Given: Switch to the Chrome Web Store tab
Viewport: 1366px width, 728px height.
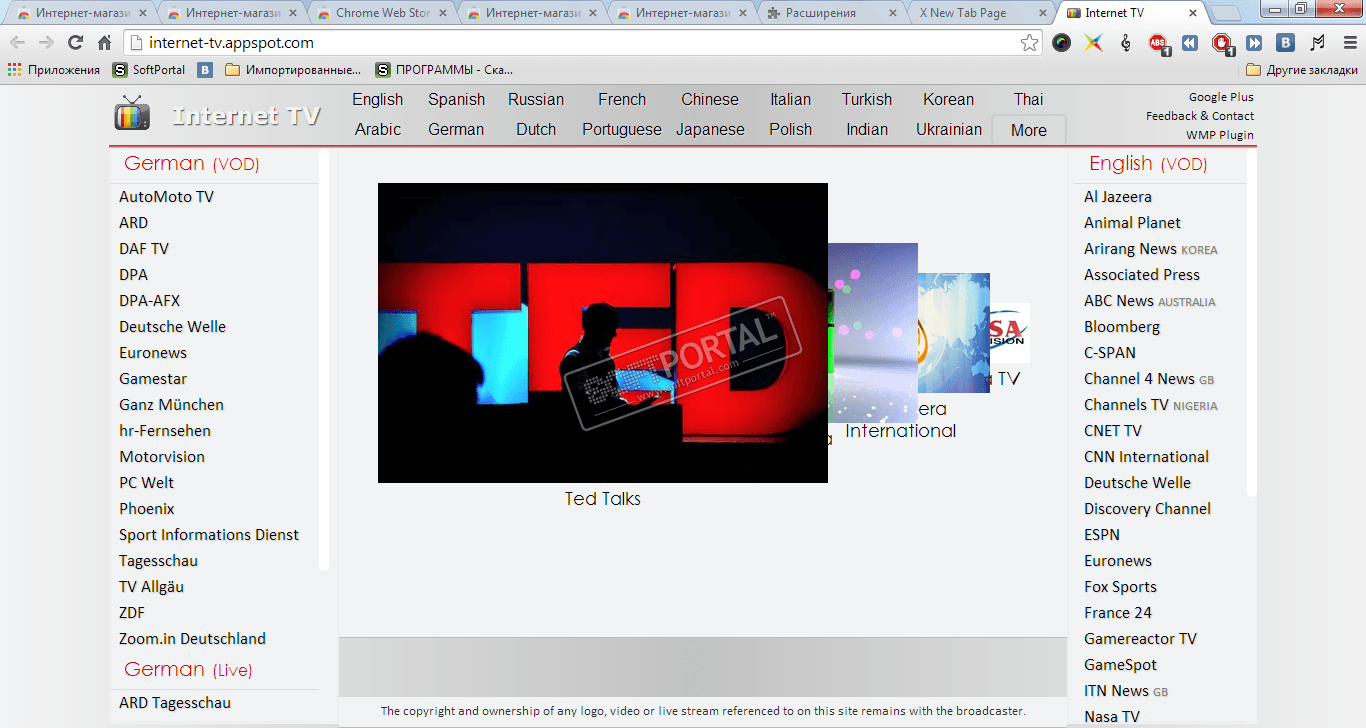Looking at the screenshot, I should click(x=383, y=13).
